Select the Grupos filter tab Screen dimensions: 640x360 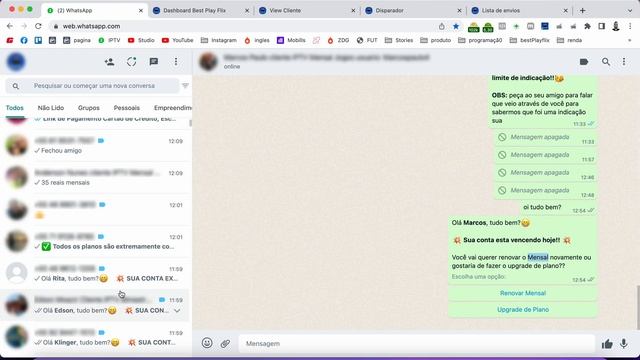pos(89,108)
